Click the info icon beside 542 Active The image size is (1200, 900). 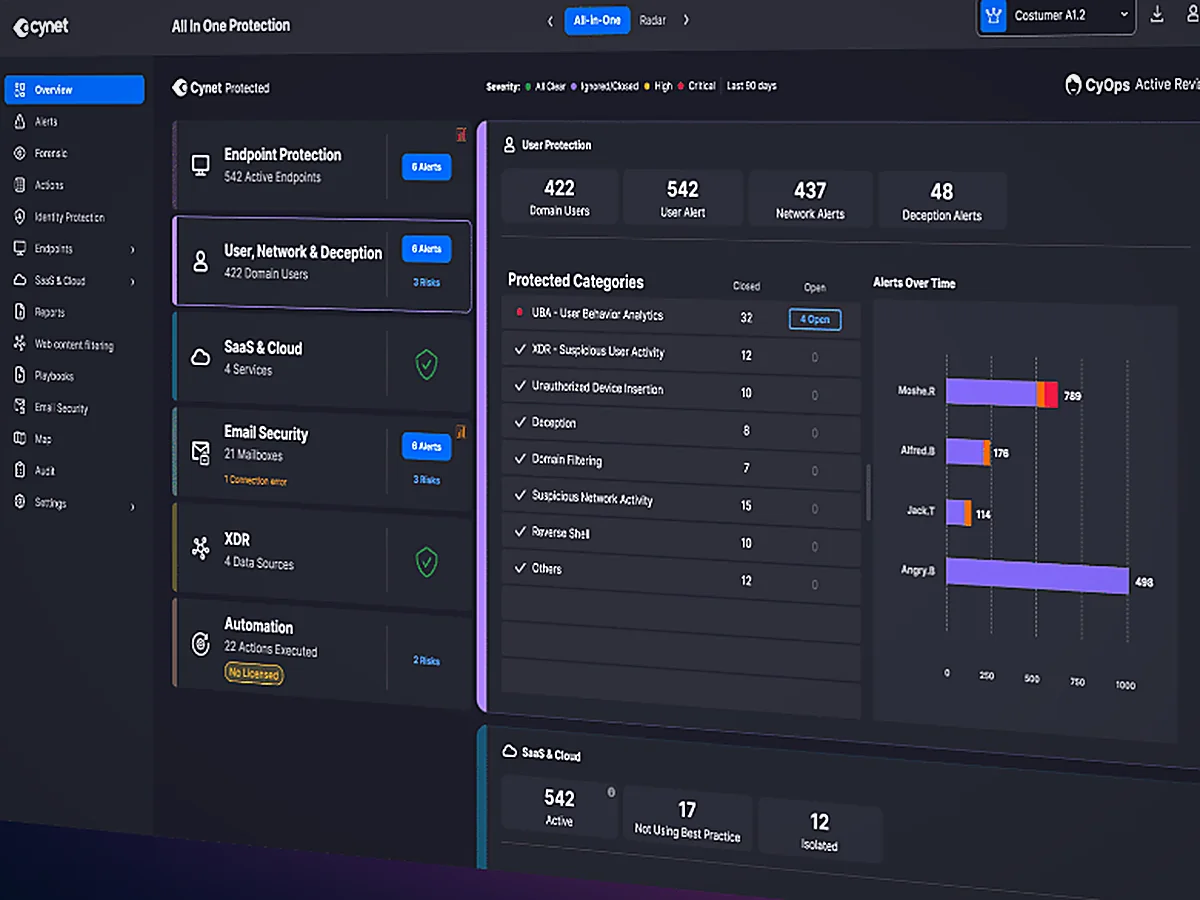click(611, 792)
